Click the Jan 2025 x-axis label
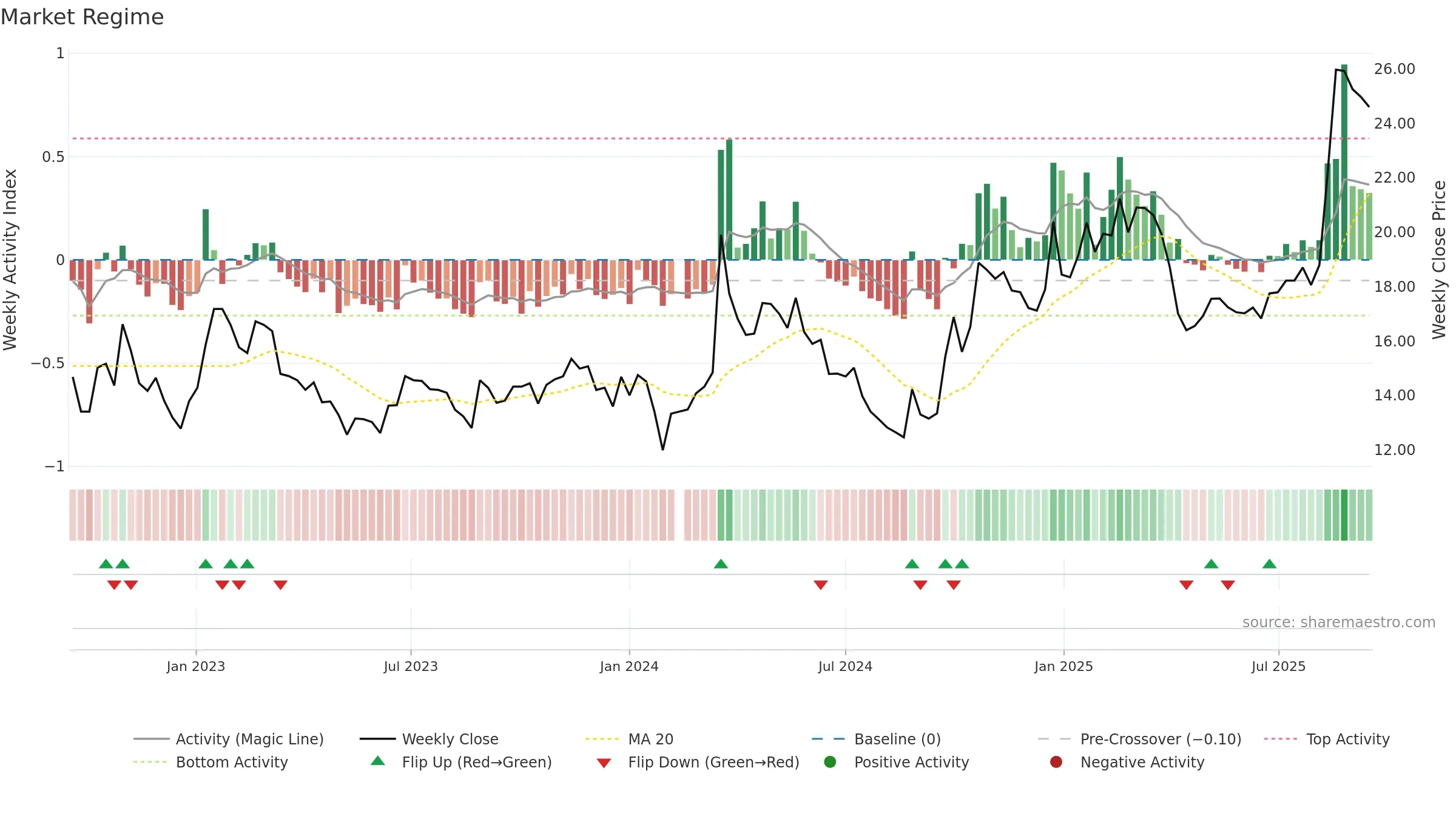Image resolution: width=1456 pixels, height=819 pixels. coord(1063,666)
